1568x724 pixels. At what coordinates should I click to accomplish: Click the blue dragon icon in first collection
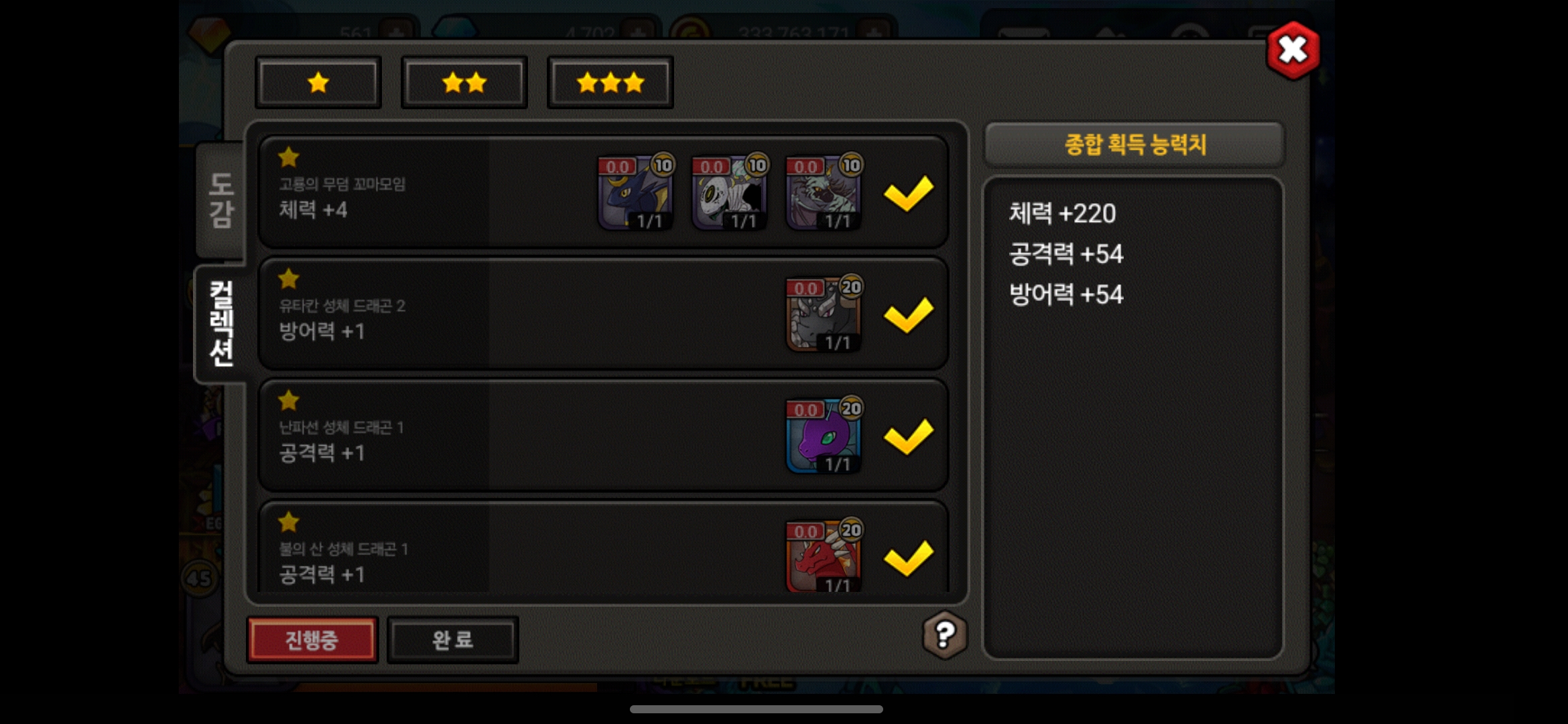click(635, 193)
